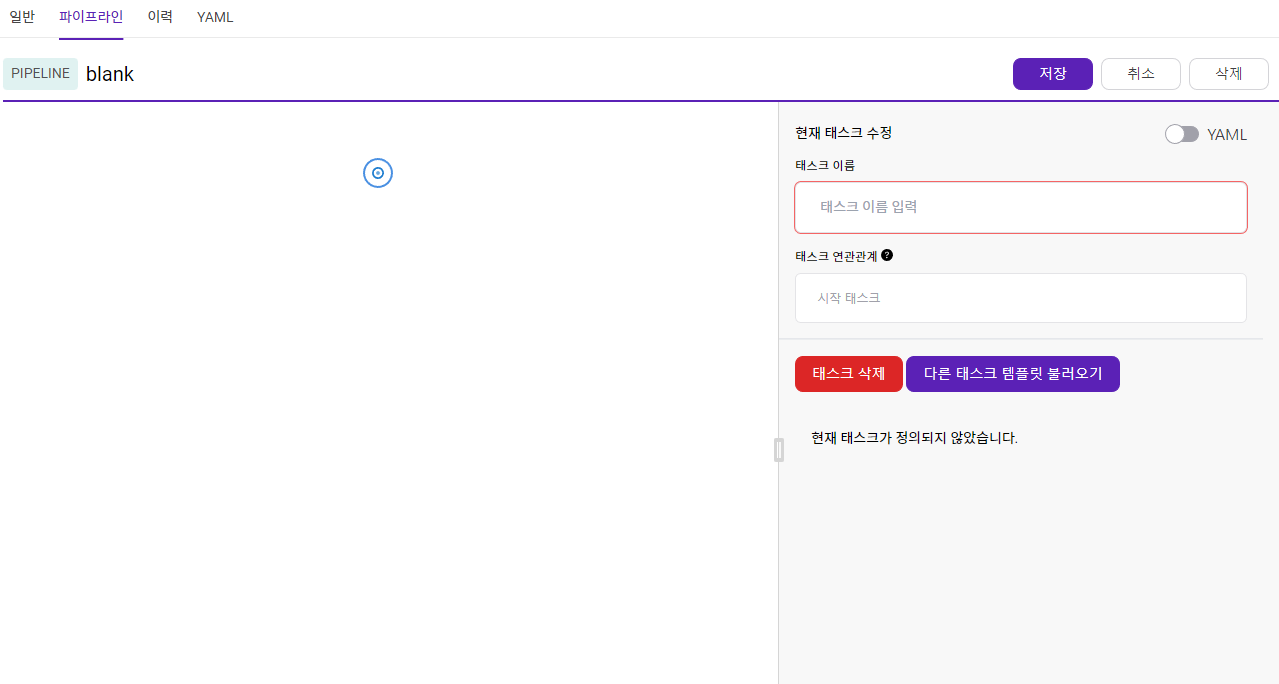The width and height of the screenshot is (1279, 684).
Task: Focus the 태스크 이름 입력 field
Action: [x=1021, y=207]
